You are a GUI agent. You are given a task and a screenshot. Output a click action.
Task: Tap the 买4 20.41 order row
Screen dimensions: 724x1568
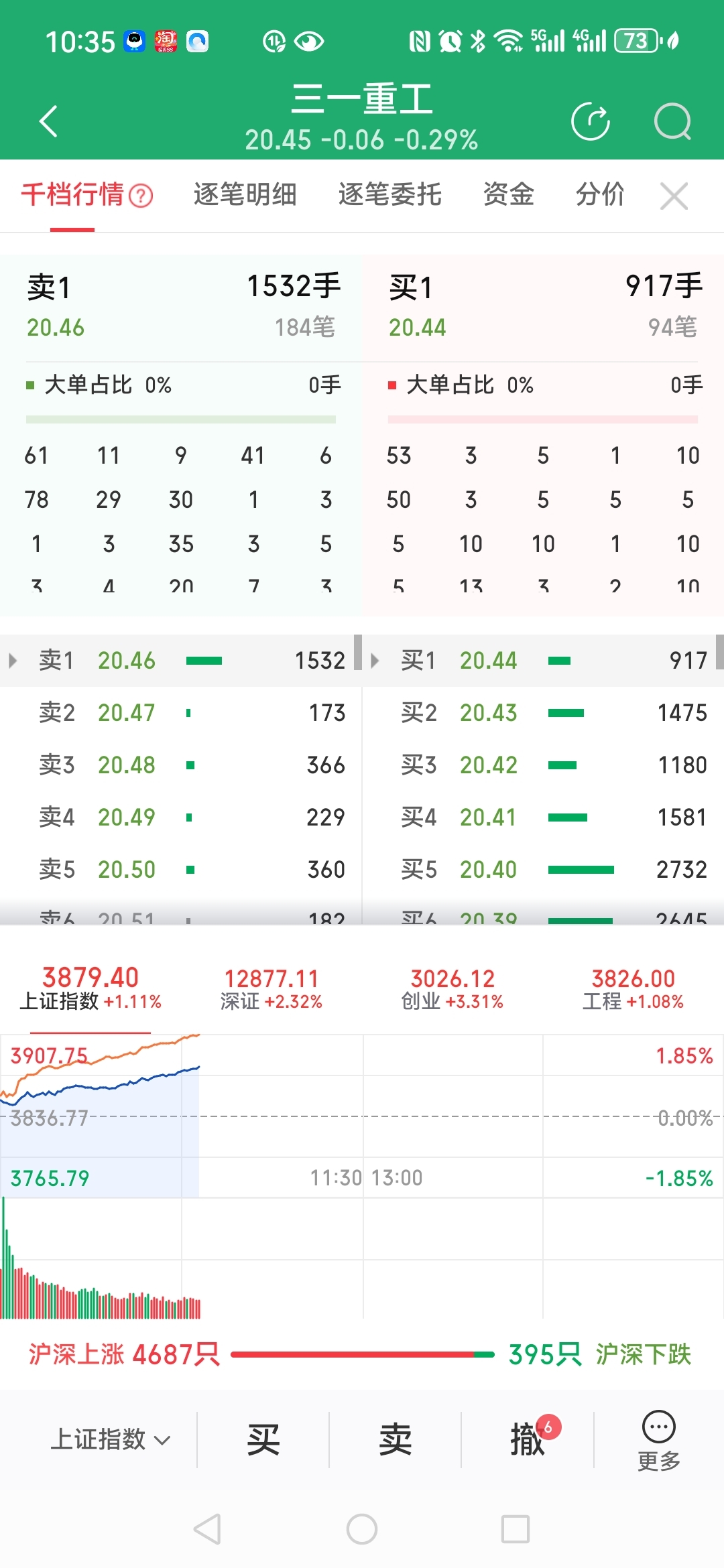coord(544,818)
